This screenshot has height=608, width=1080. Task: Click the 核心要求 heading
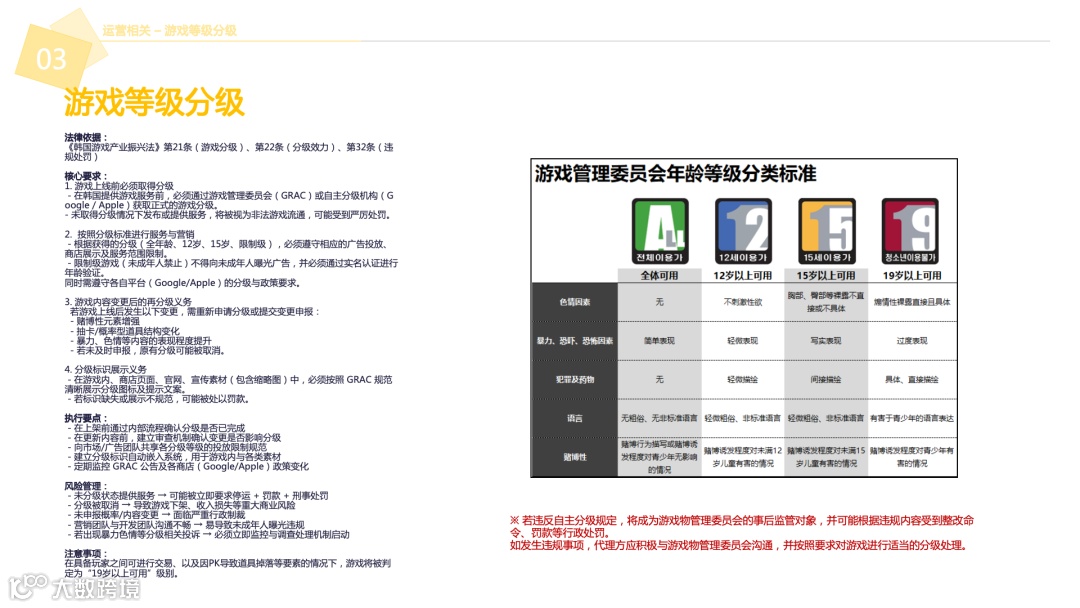point(86,176)
